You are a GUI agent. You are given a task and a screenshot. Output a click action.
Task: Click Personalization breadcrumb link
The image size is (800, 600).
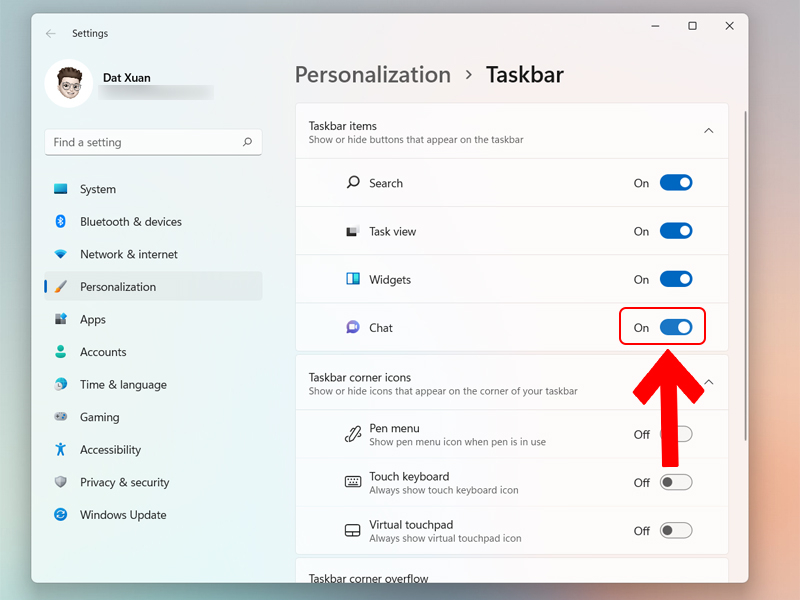[x=373, y=75]
